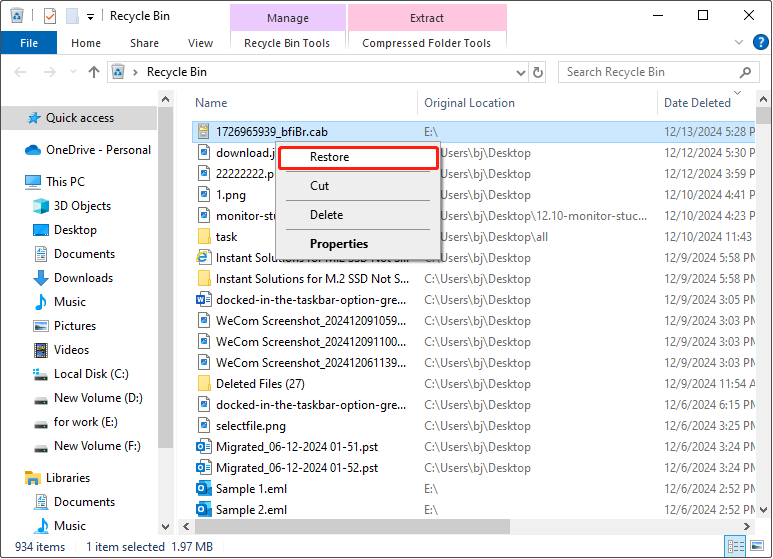
Task: Select the Sample 1.eml file
Action: (x=251, y=489)
